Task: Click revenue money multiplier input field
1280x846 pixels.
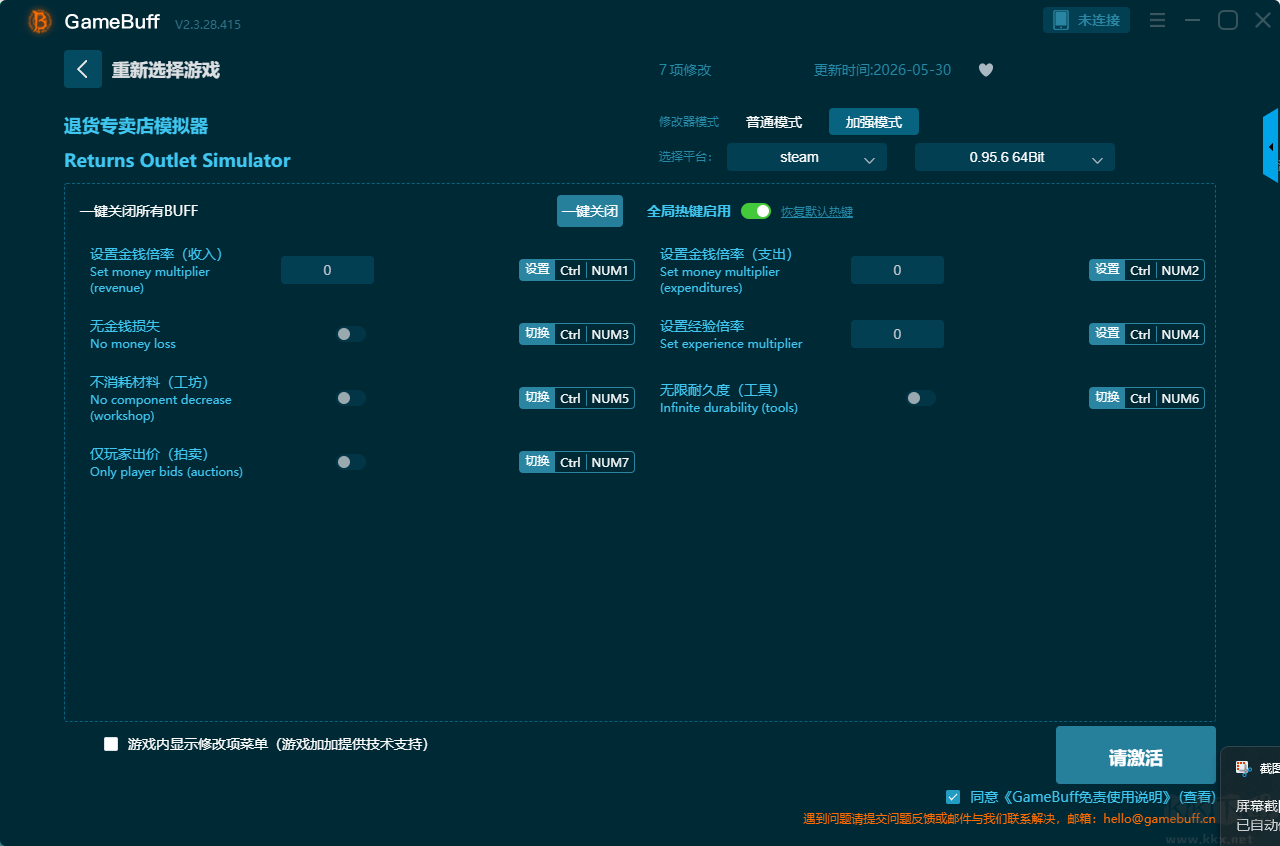Action: [327, 270]
